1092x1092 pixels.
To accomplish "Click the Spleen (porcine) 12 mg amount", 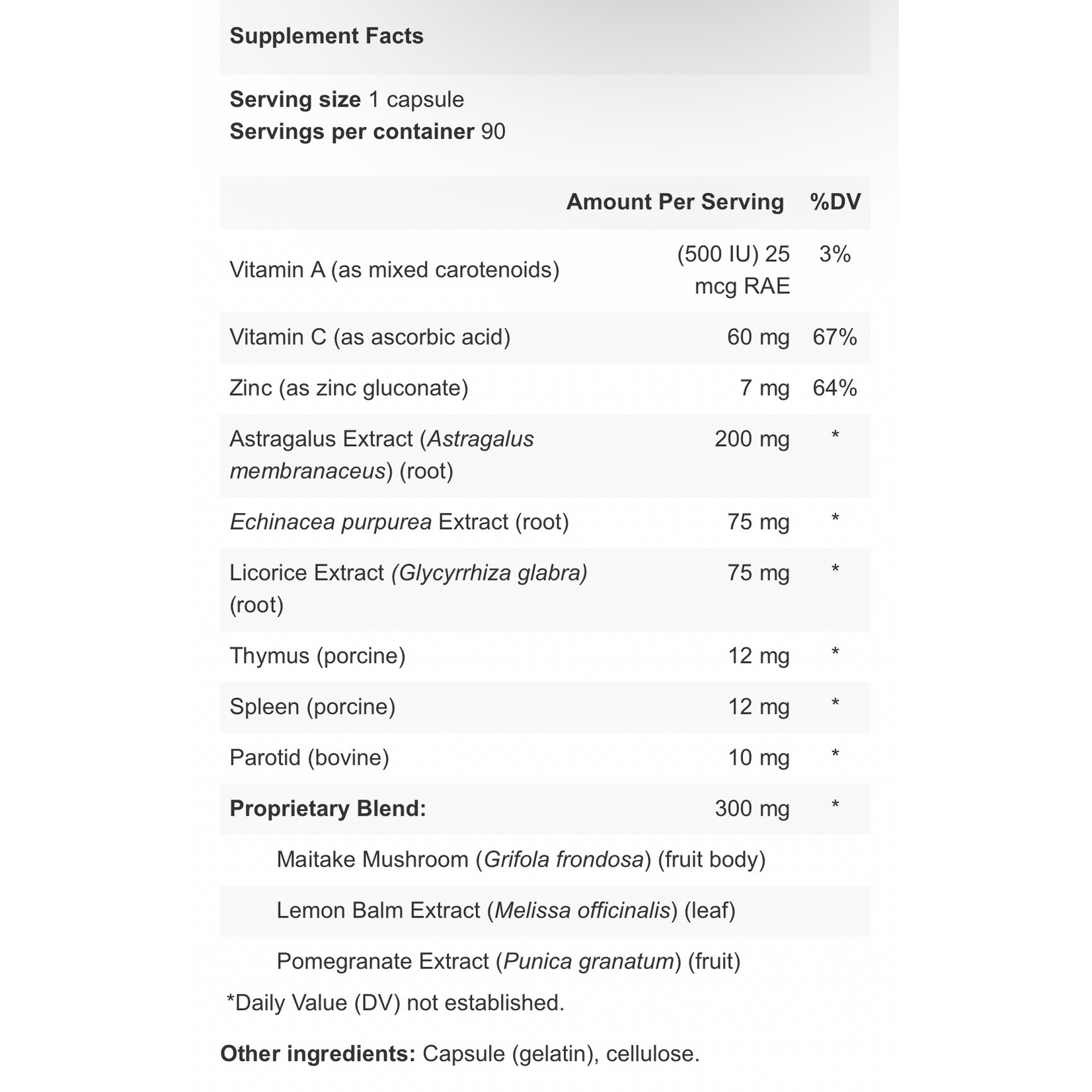I will pos(759,707).
